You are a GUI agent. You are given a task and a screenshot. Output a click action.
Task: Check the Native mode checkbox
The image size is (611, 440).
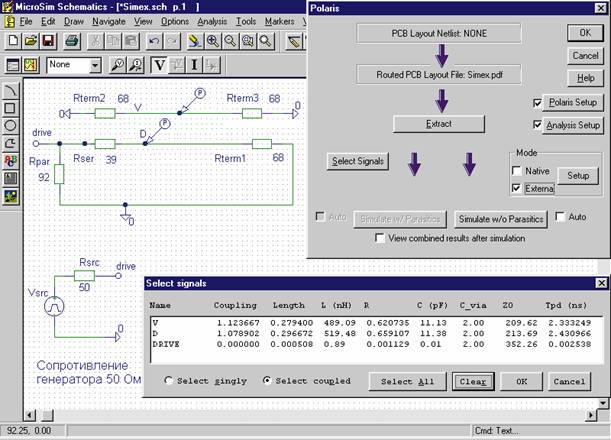point(517,171)
